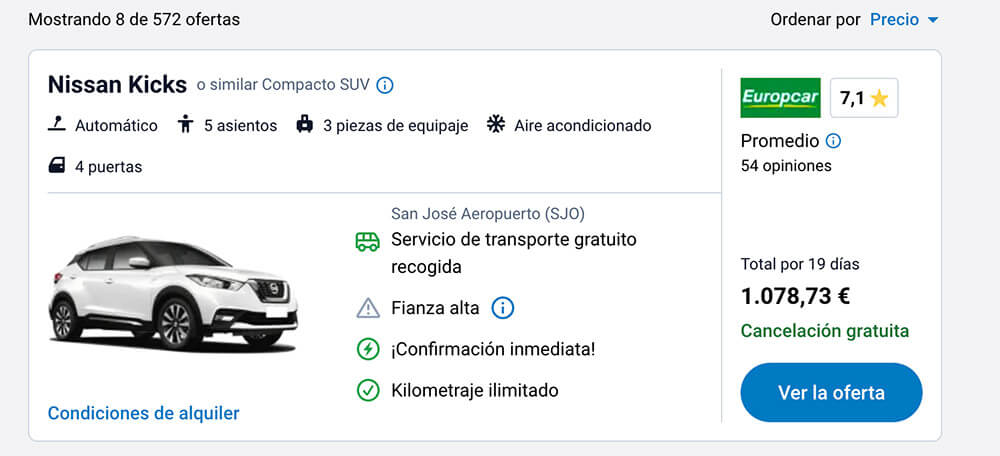Click the immediate confirmation lightning icon
Image resolution: width=1000 pixels, height=456 pixels.
(x=368, y=349)
